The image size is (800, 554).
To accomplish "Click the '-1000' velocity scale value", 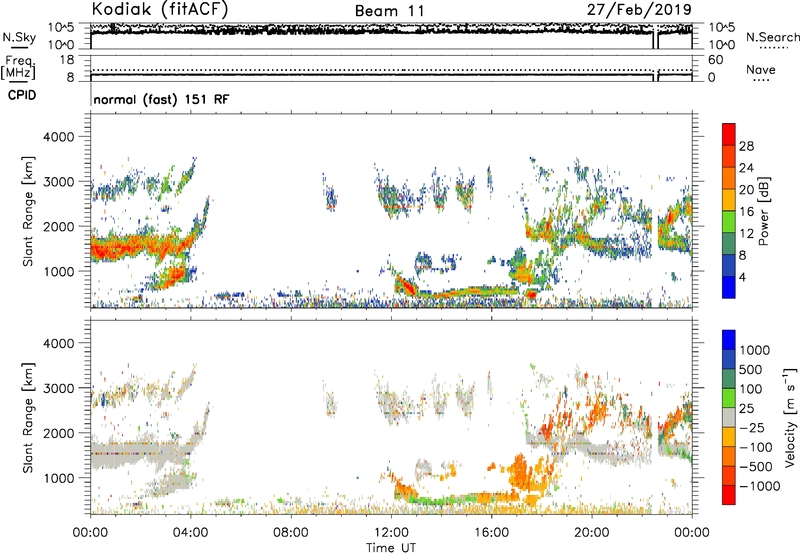I will click(x=760, y=486).
